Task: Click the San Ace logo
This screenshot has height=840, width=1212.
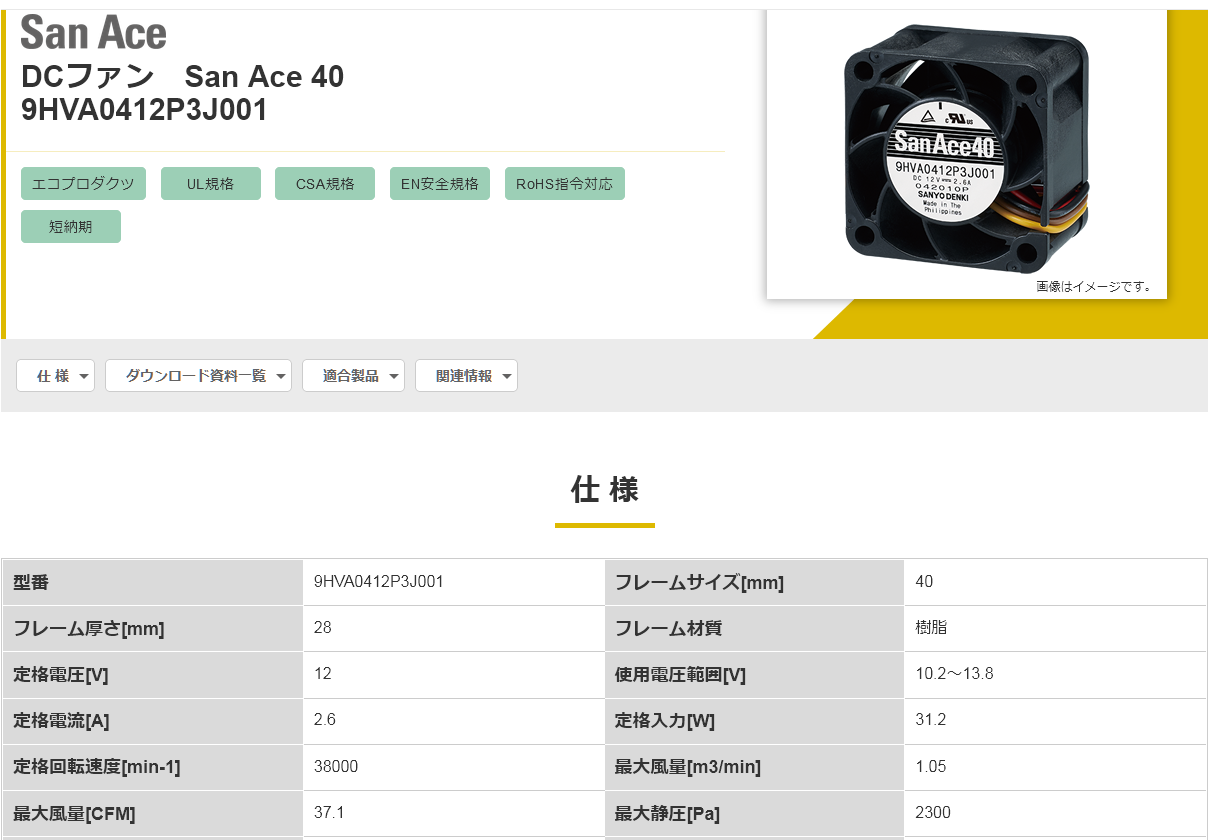Action: pyautogui.click(x=93, y=33)
